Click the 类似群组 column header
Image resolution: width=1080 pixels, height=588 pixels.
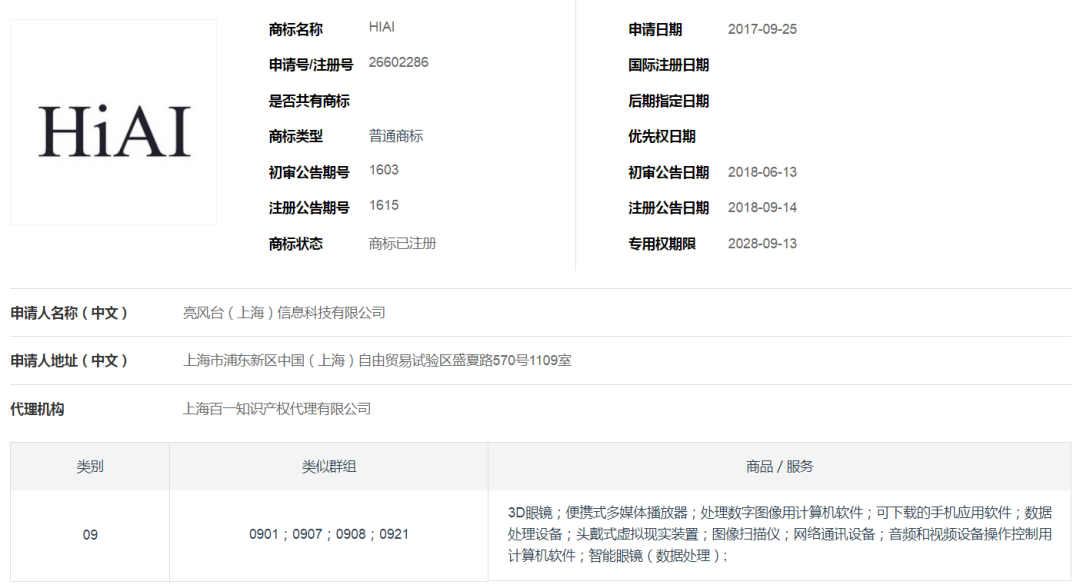[x=329, y=467]
